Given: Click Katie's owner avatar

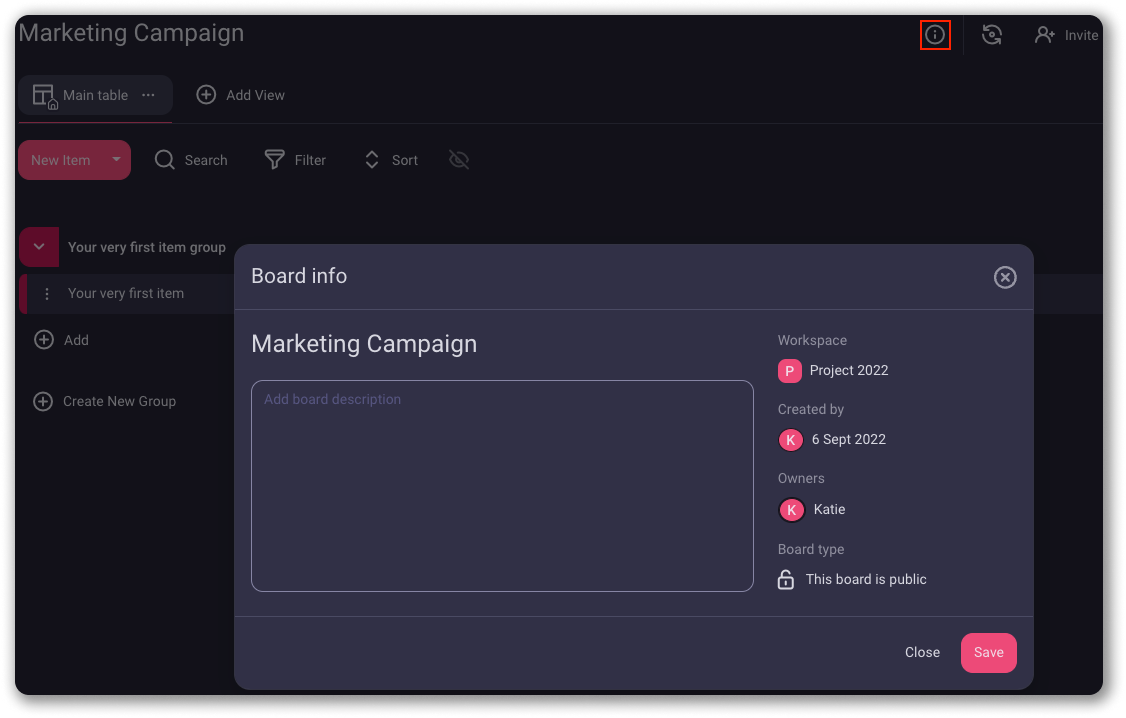Looking at the screenshot, I should pos(791,510).
